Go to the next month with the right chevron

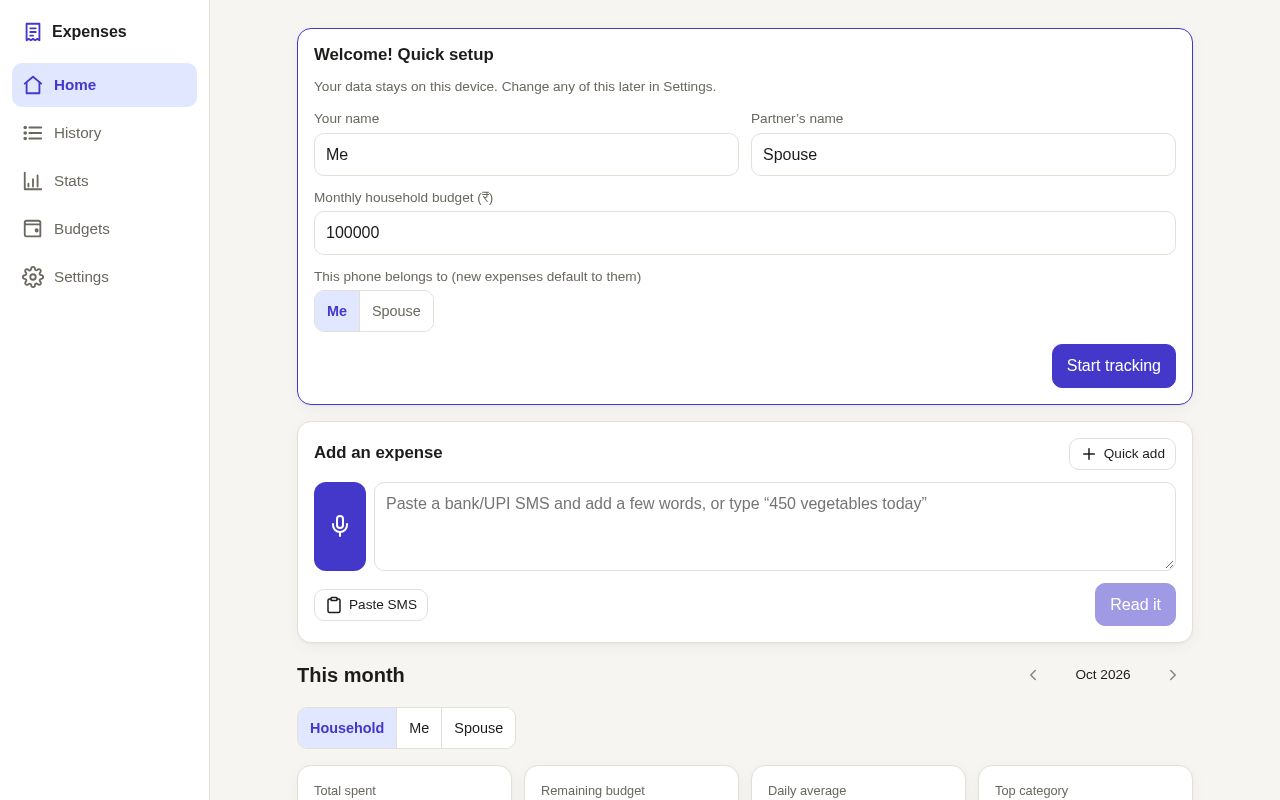(1173, 675)
